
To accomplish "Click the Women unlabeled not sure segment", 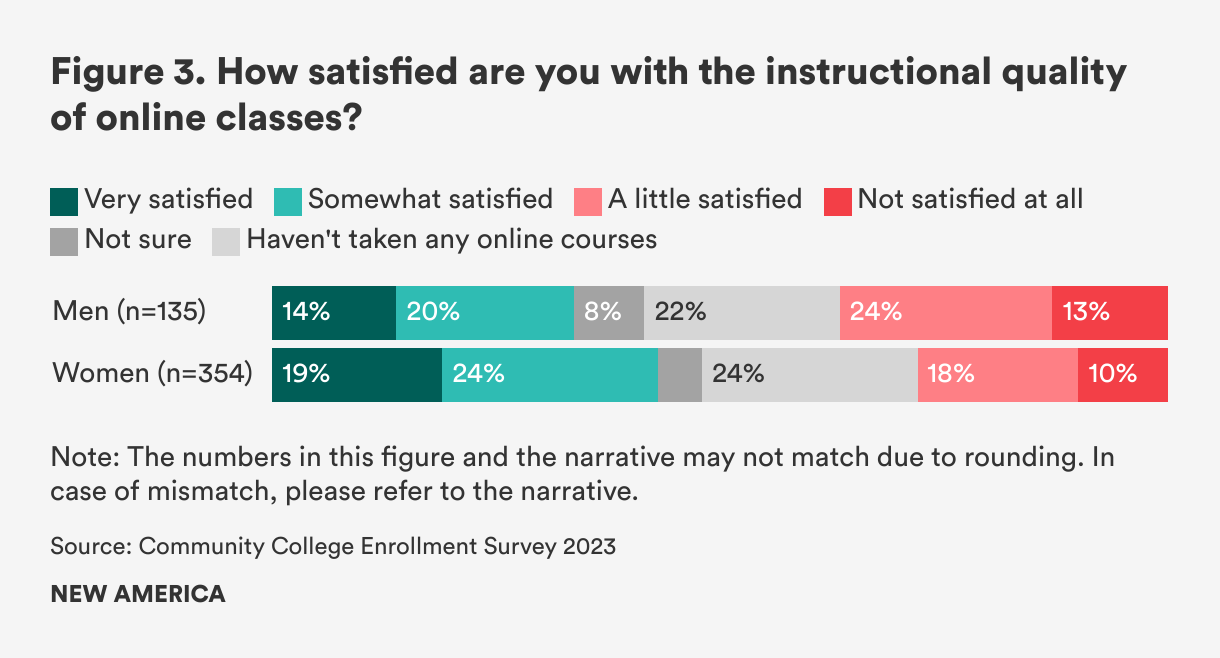I will 680,374.
